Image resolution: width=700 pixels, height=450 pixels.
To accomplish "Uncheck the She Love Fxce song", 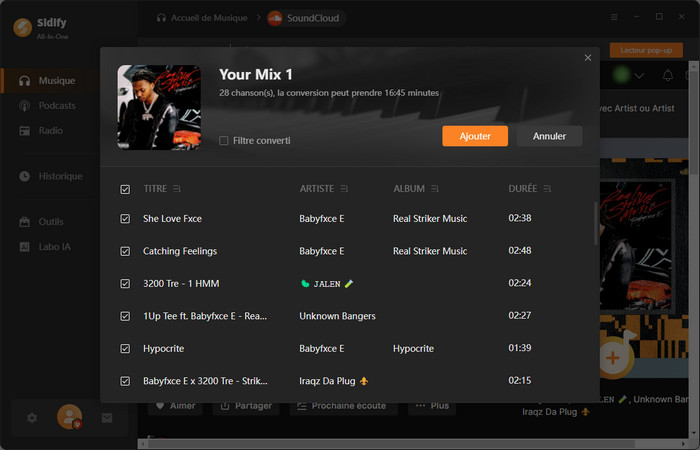I will coord(125,219).
